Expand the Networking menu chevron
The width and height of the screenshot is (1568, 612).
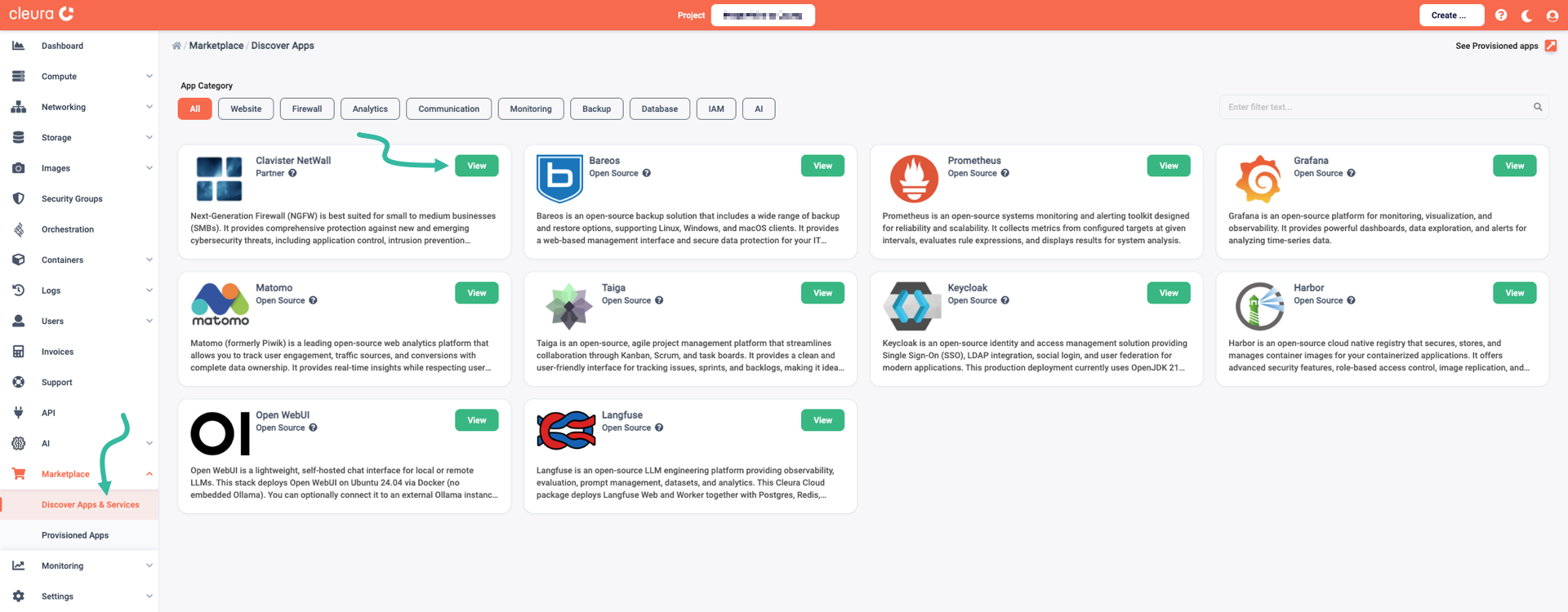click(149, 107)
